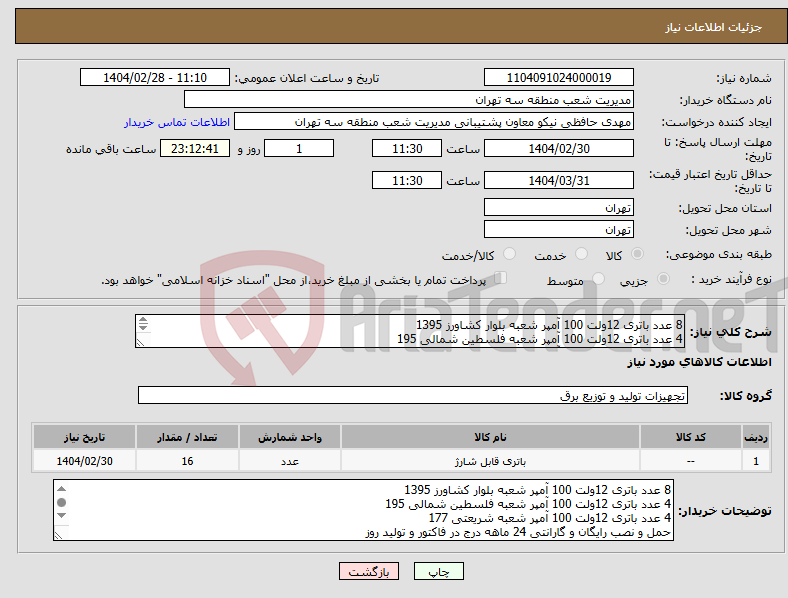Viewport: 788px width, 598px height.
Task: Click the اطلاعات کالاهای مورد نیاز section heading
Action: [699, 362]
